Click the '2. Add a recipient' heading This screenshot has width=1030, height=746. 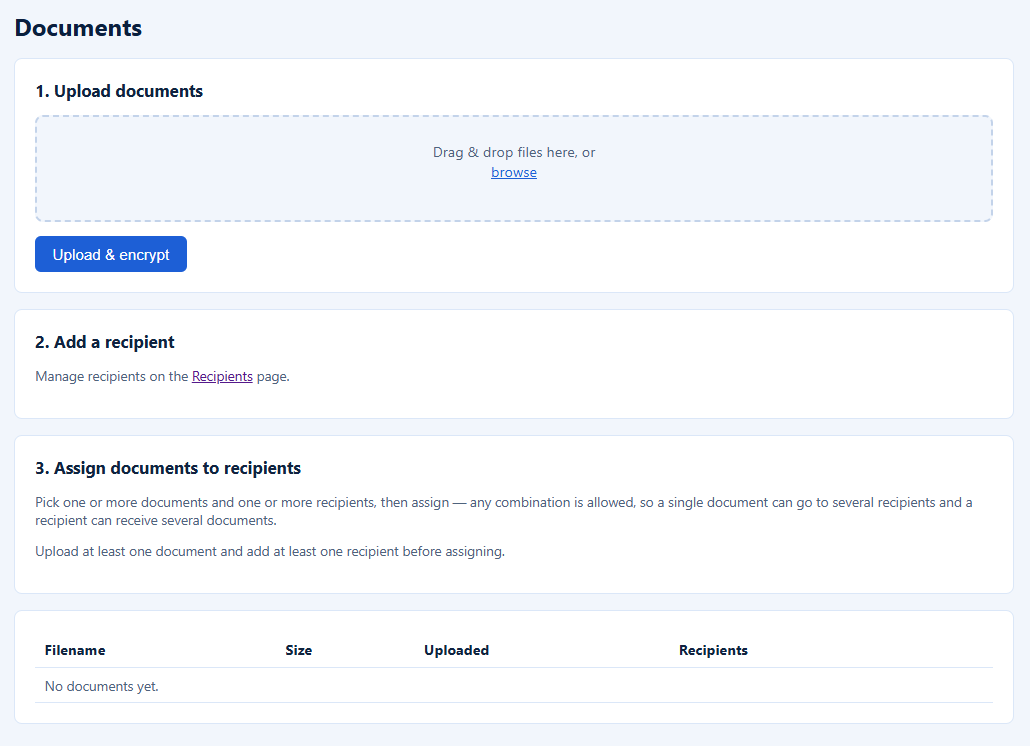(x=105, y=342)
